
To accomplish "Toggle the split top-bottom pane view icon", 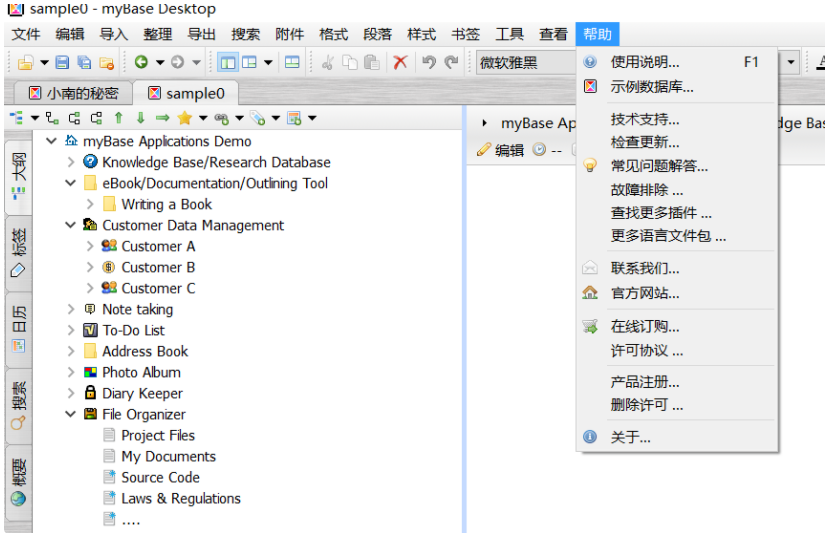I will (292, 63).
